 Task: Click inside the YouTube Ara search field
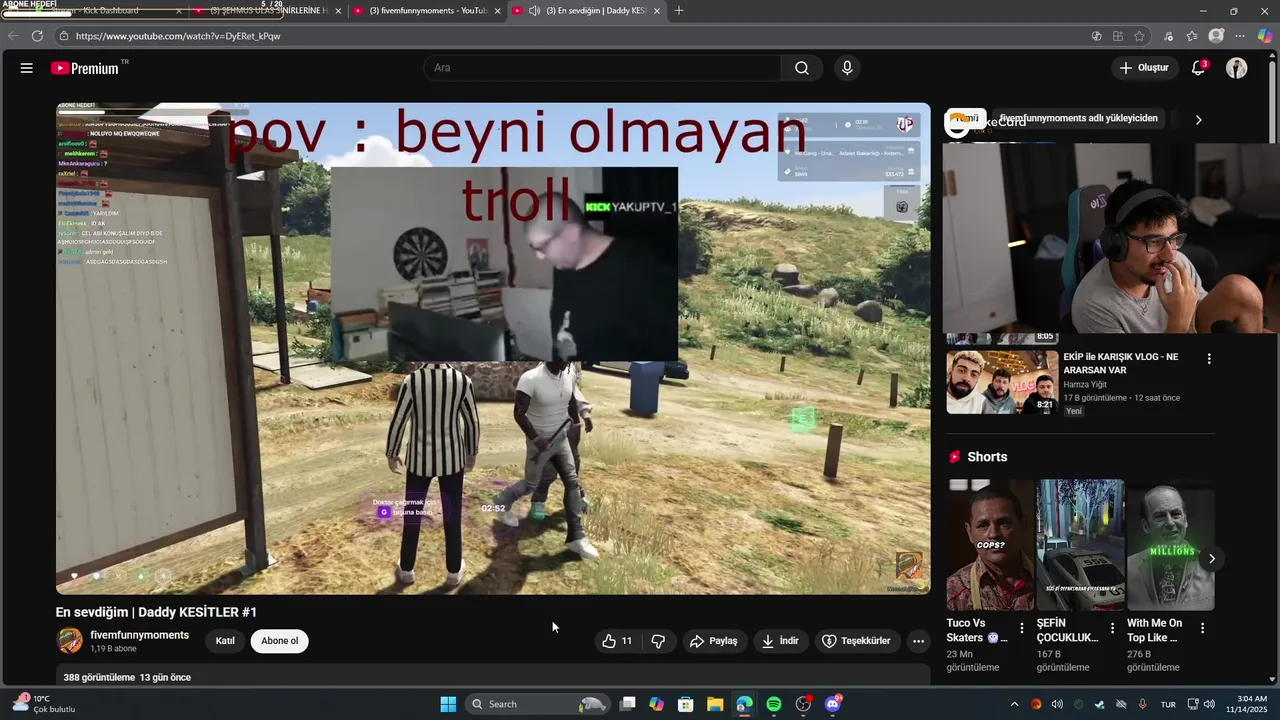(603, 68)
